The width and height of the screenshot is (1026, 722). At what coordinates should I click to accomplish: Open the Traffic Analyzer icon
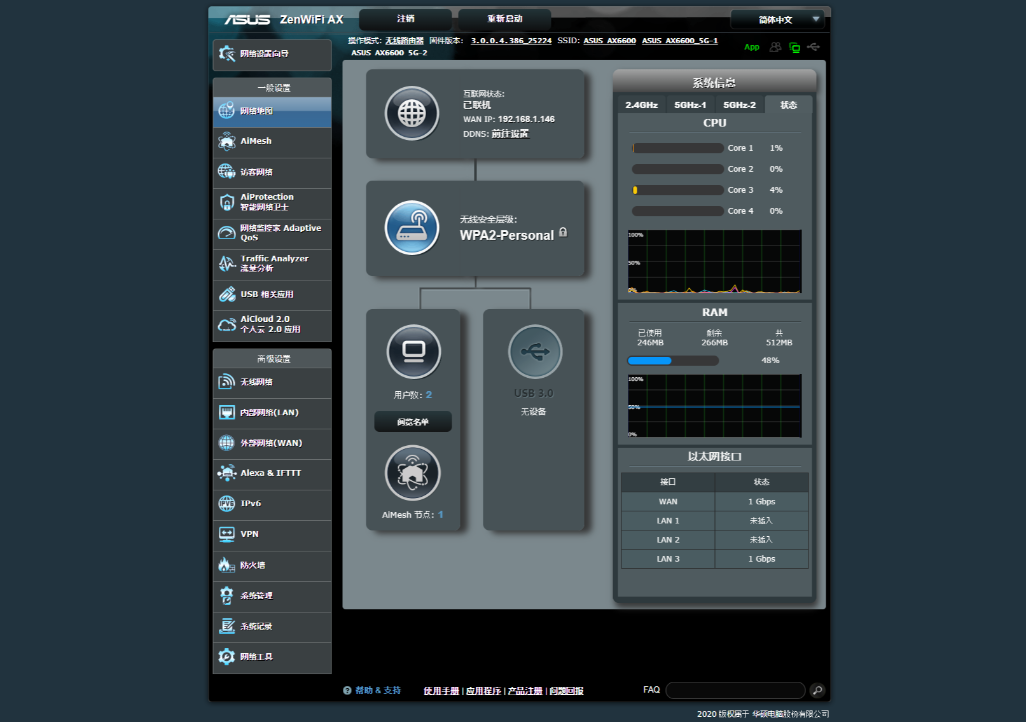[226, 263]
